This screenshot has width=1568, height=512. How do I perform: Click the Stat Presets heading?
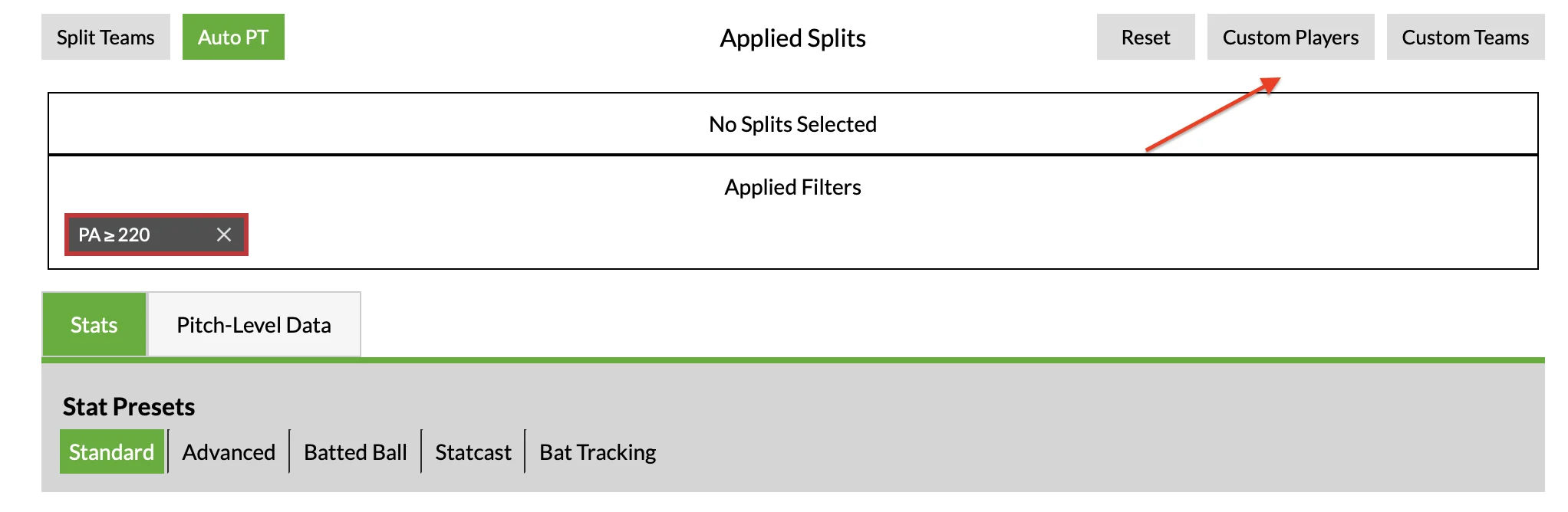[129, 406]
